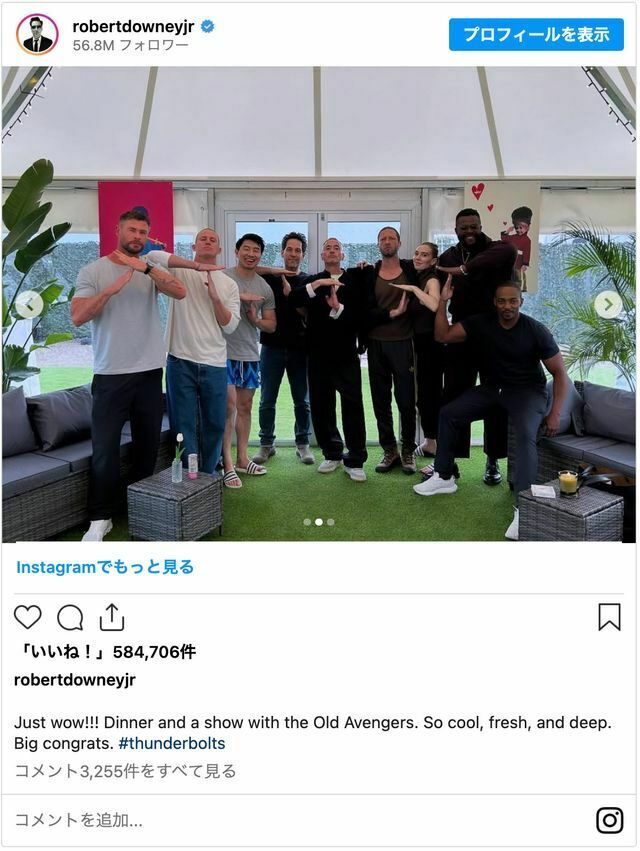The image size is (640, 851).
Task: Click the blue verified badge
Action: click(x=207, y=26)
